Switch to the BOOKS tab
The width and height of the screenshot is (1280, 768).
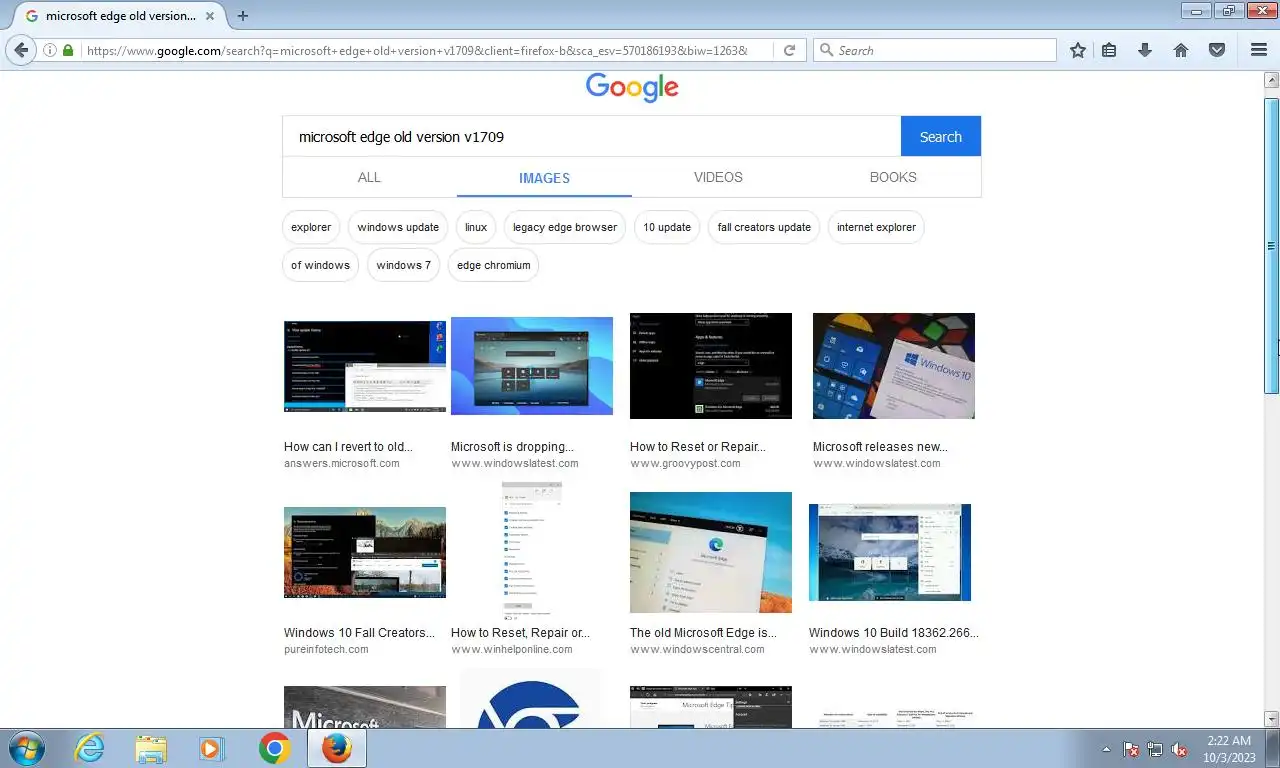pos(893,177)
